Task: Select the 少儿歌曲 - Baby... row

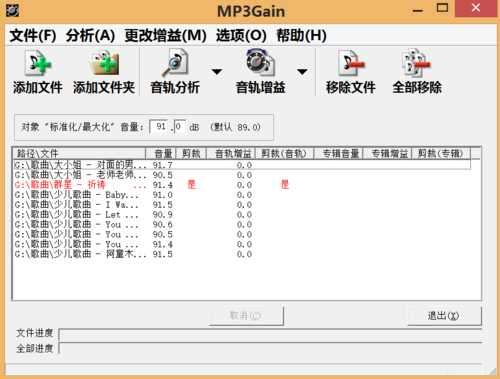Action: (x=242, y=195)
